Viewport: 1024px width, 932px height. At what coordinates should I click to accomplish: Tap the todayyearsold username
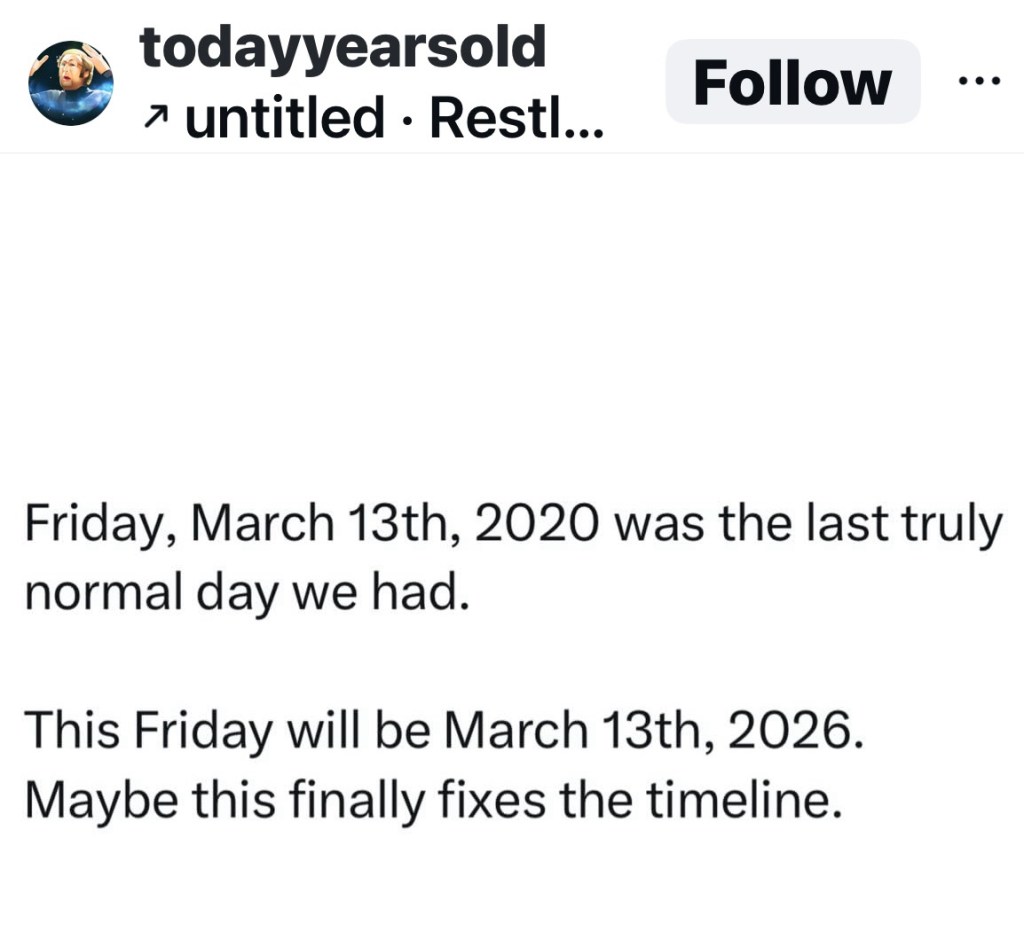[343, 47]
